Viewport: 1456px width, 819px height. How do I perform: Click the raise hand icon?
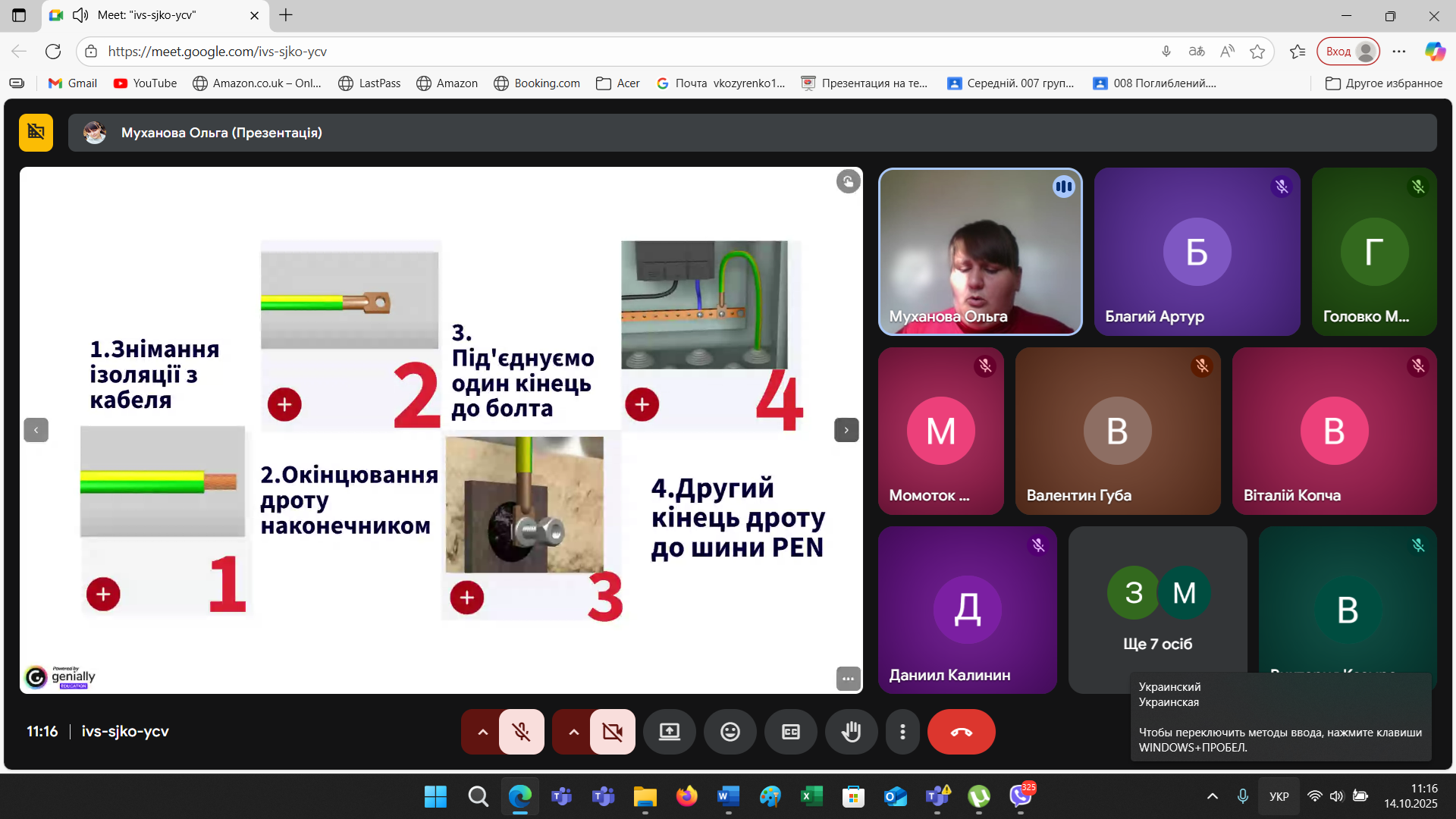coord(851,732)
